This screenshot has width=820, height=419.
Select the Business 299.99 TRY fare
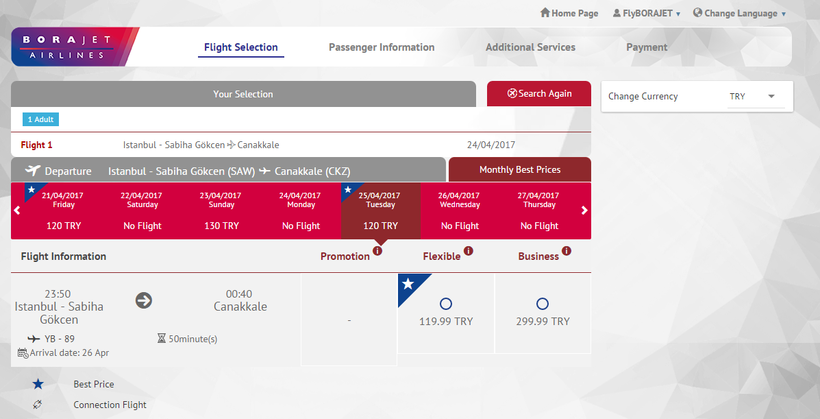542,303
